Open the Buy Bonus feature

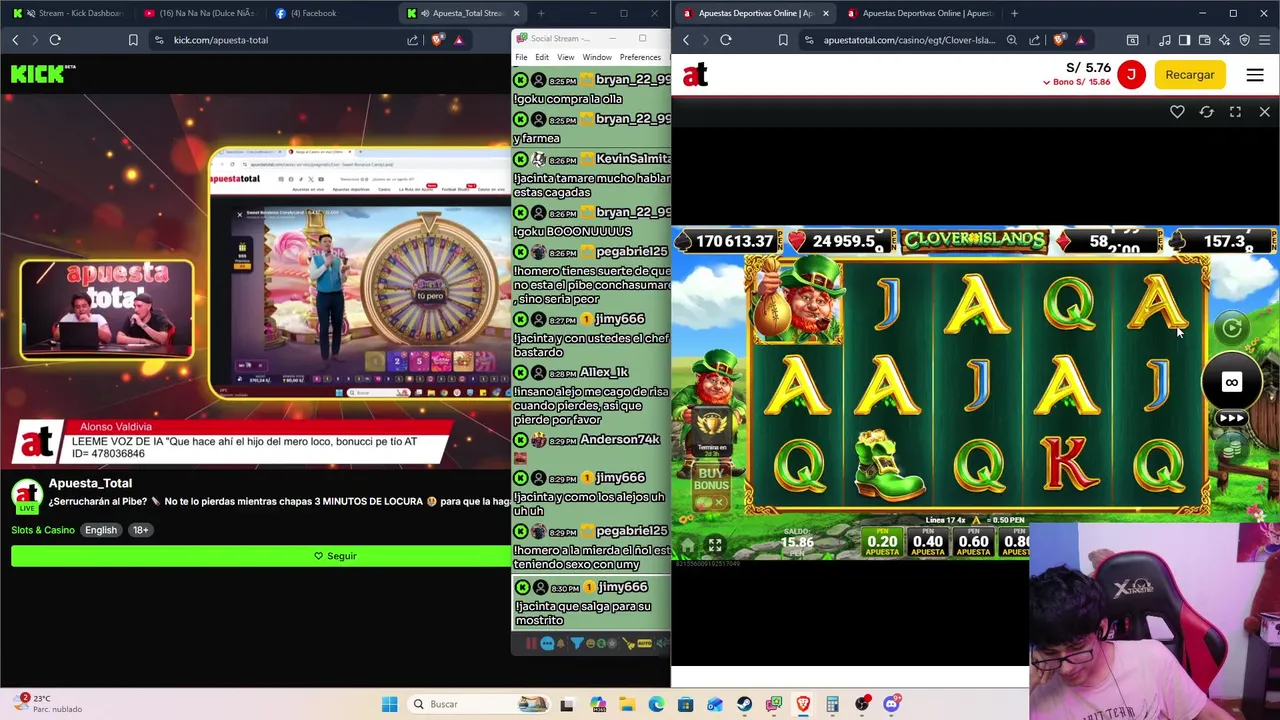(712, 479)
